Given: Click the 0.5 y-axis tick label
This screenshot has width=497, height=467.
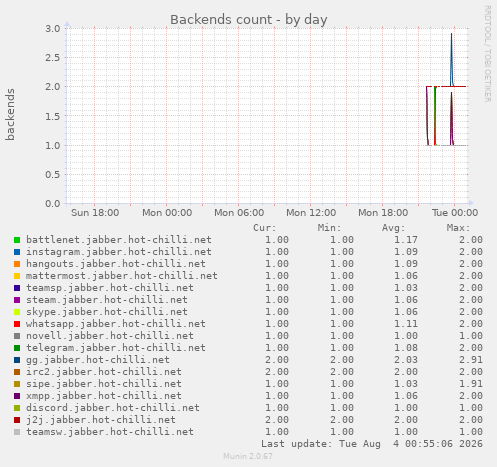Looking at the screenshot, I should tap(53, 175).
